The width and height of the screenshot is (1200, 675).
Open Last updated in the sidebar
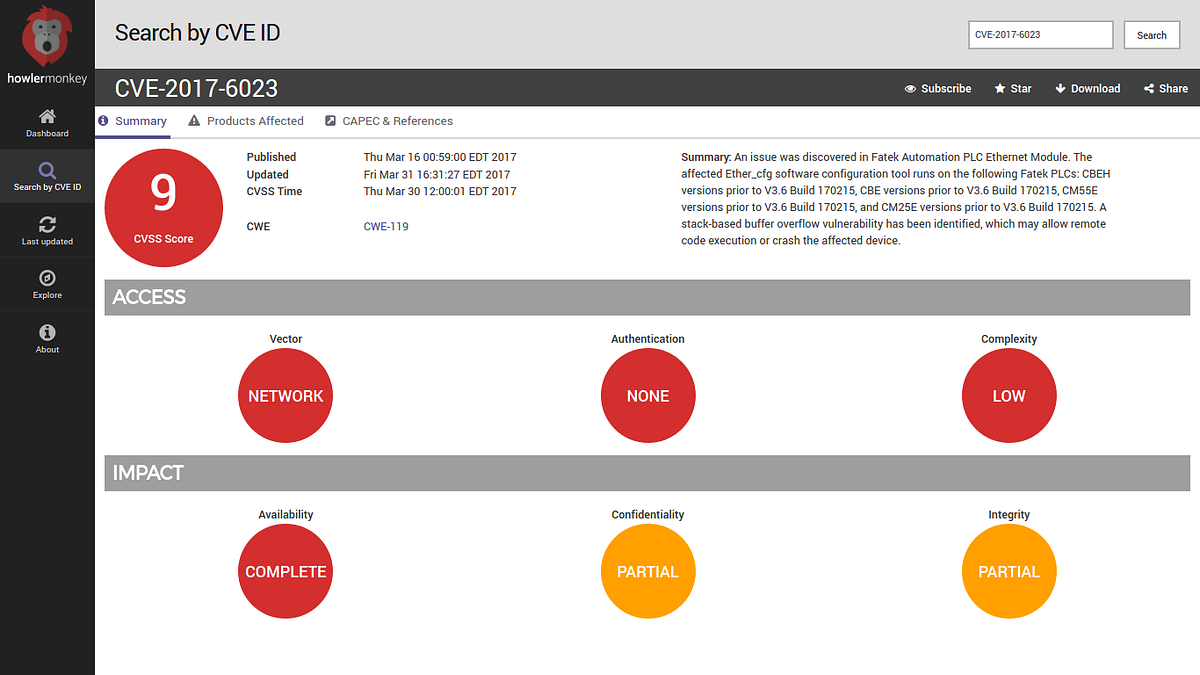(x=47, y=231)
